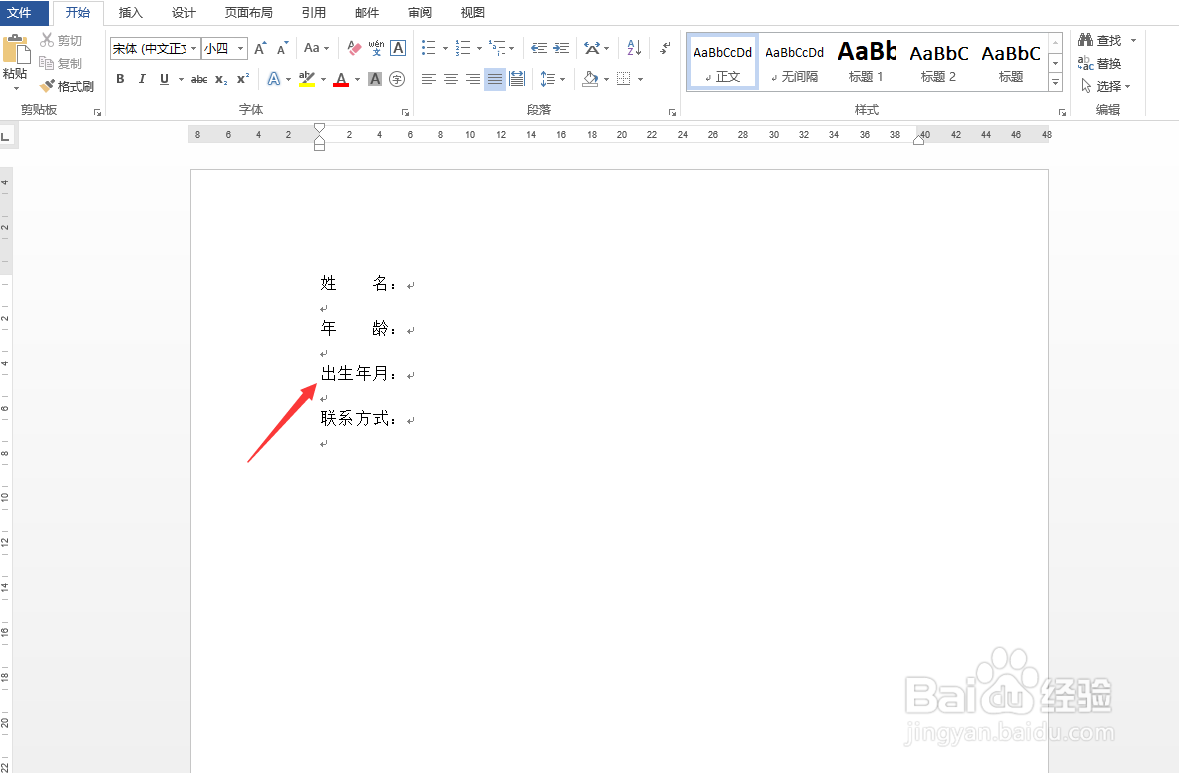Click the Character Border icon
Screen dimensions: 1179x773
click(x=397, y=47)
